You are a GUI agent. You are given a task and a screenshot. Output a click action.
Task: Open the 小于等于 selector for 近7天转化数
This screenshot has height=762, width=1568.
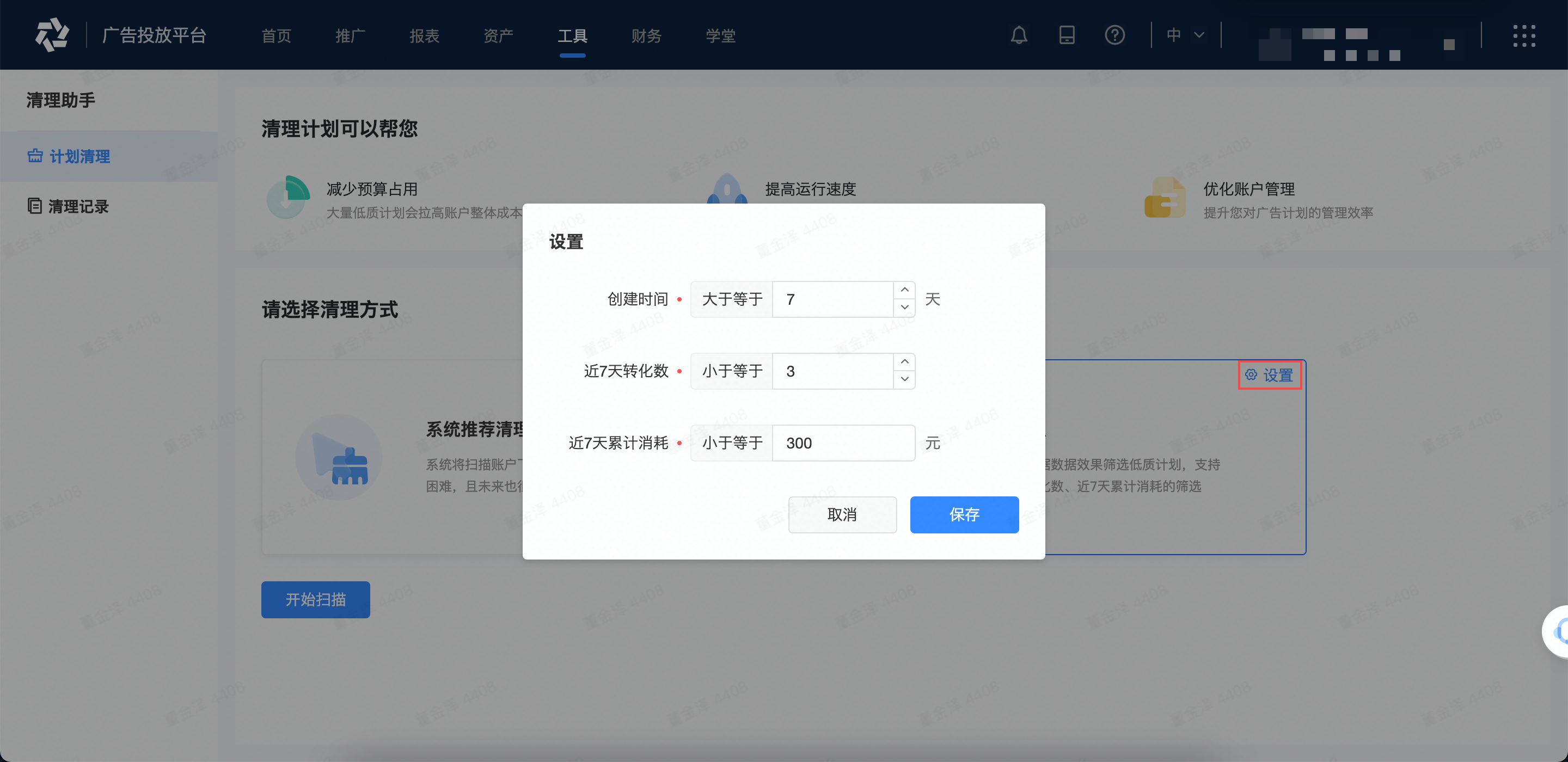[x=731, y=371]
